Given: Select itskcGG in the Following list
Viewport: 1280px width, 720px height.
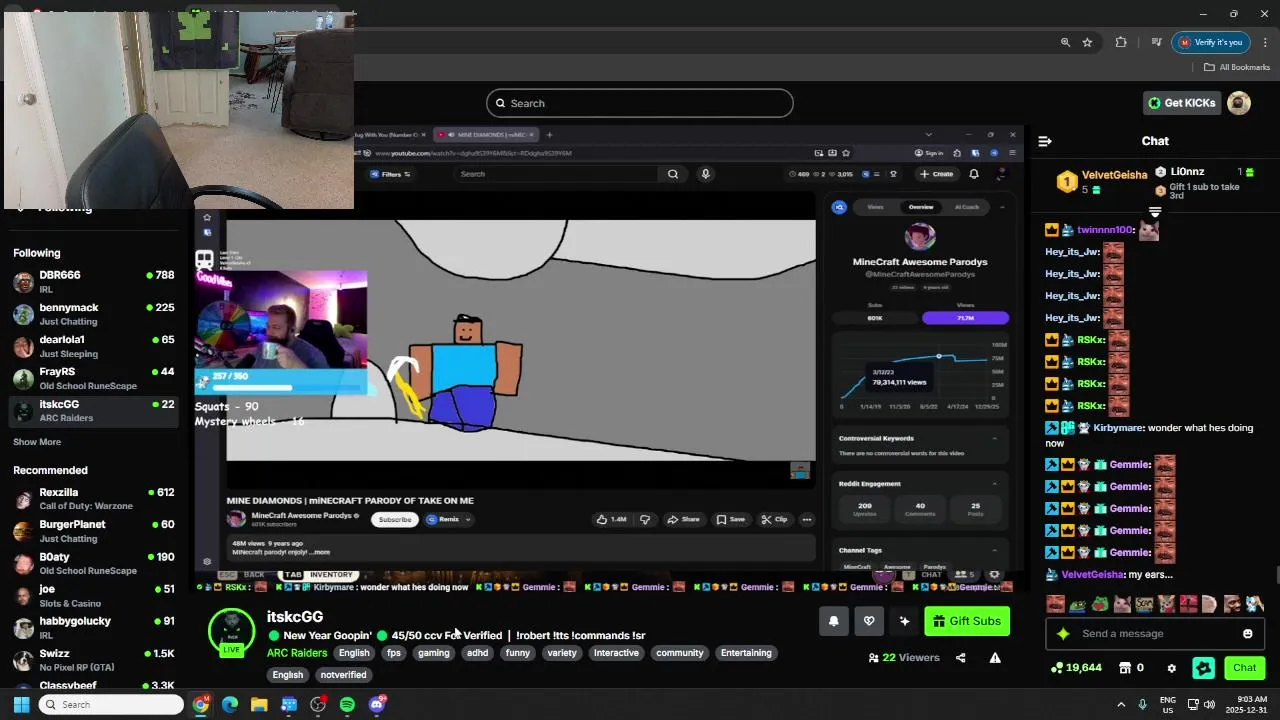Looking at the screenshot, I should [x=94, y=411].
